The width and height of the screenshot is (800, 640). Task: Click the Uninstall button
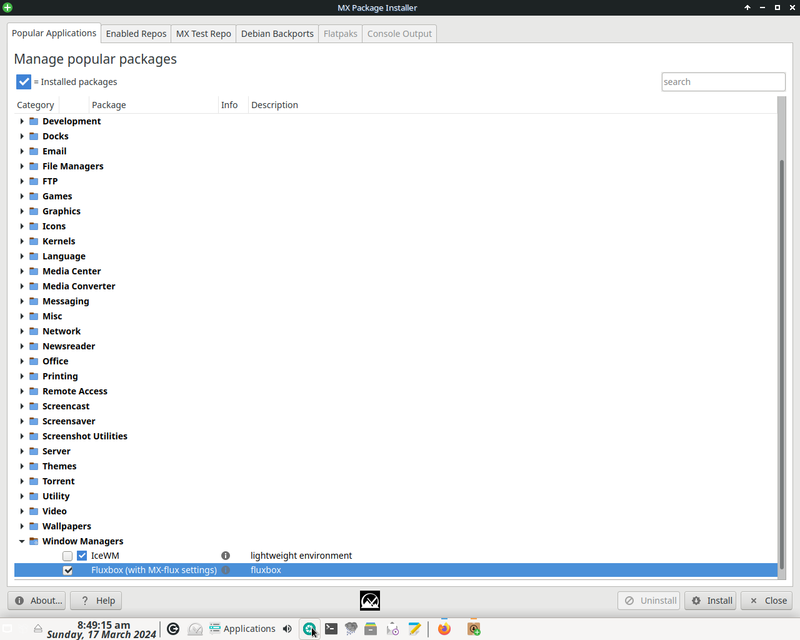tap(648, 601)
